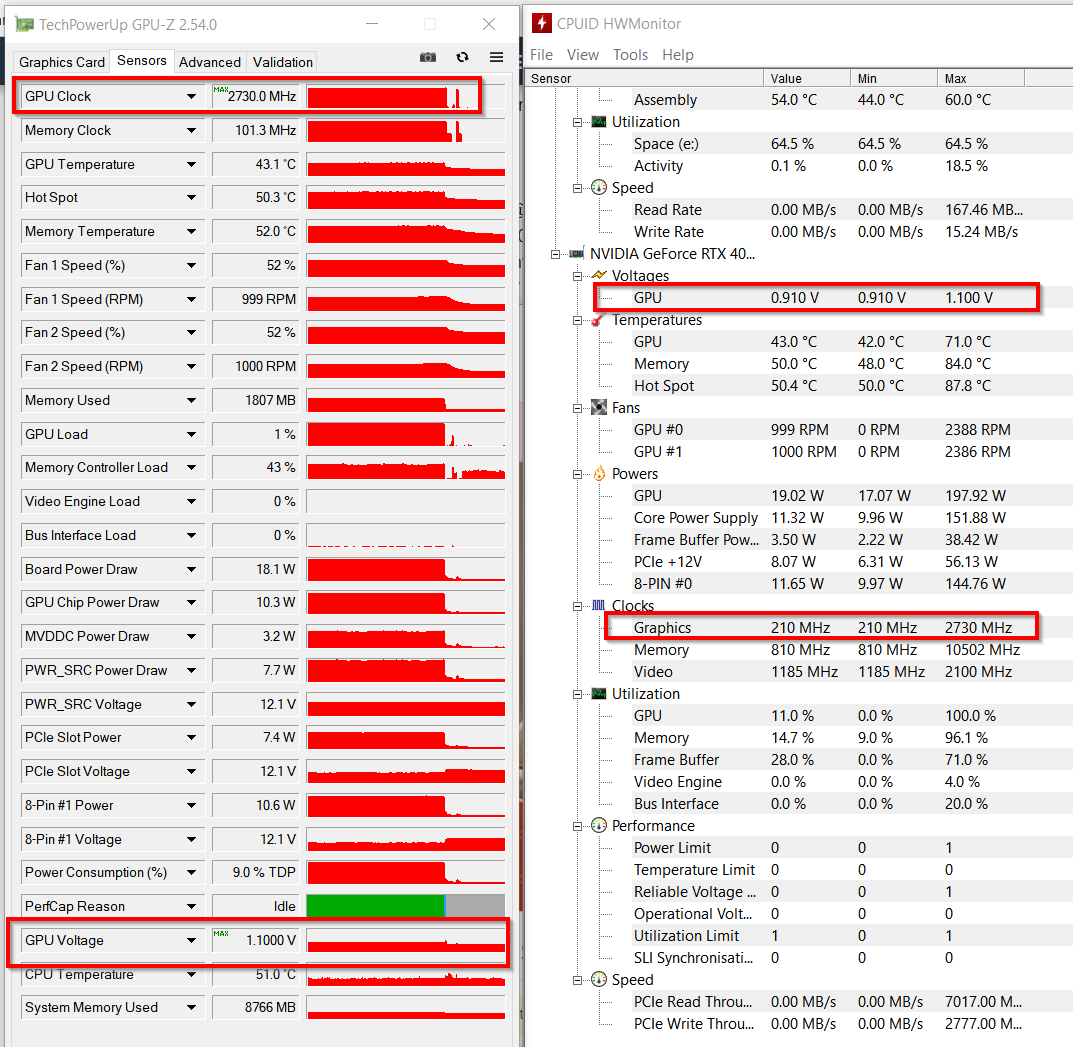The width and height of the screenshot is (1073, 1047).
Task: Open the GPU-Z hamburger menu icon
Action: tap(496, 57)
